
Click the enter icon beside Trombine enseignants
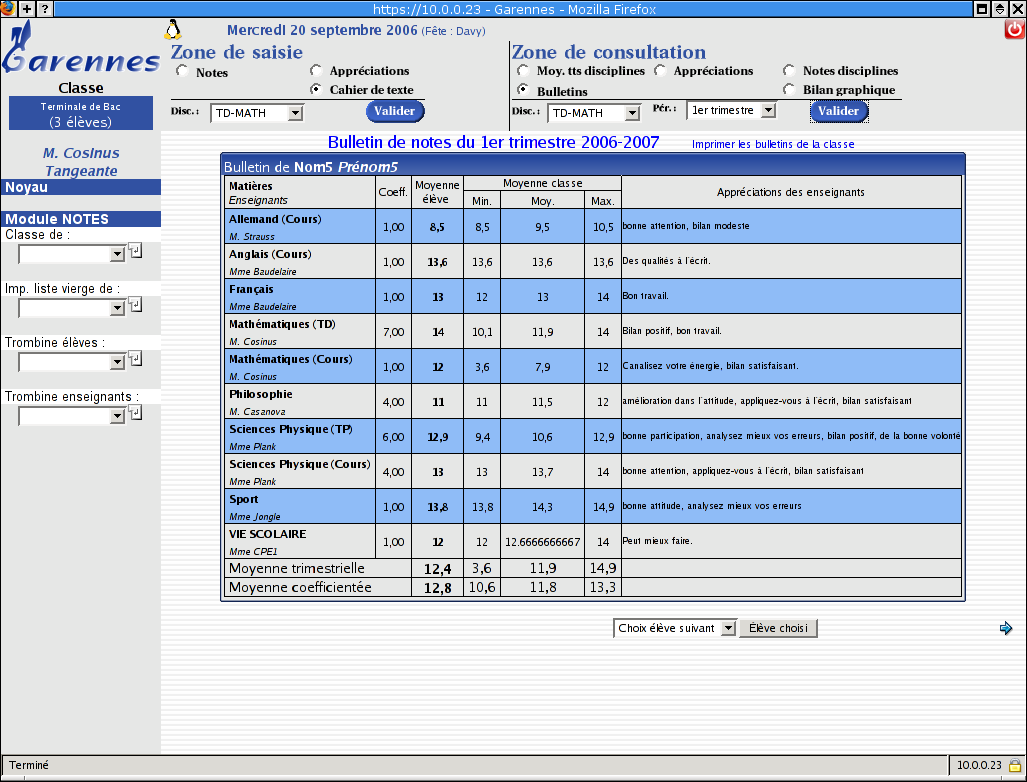[x=135, y=412]
